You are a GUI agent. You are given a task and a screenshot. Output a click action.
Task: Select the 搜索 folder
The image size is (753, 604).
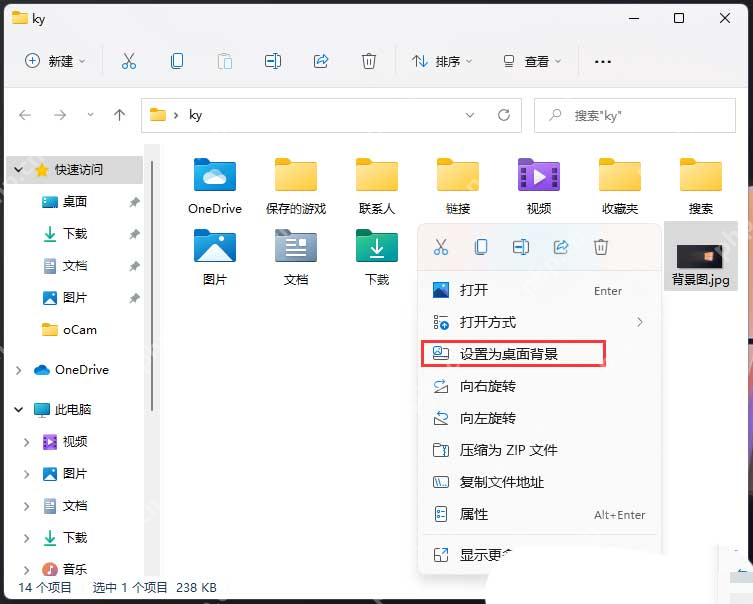point(701,186)
